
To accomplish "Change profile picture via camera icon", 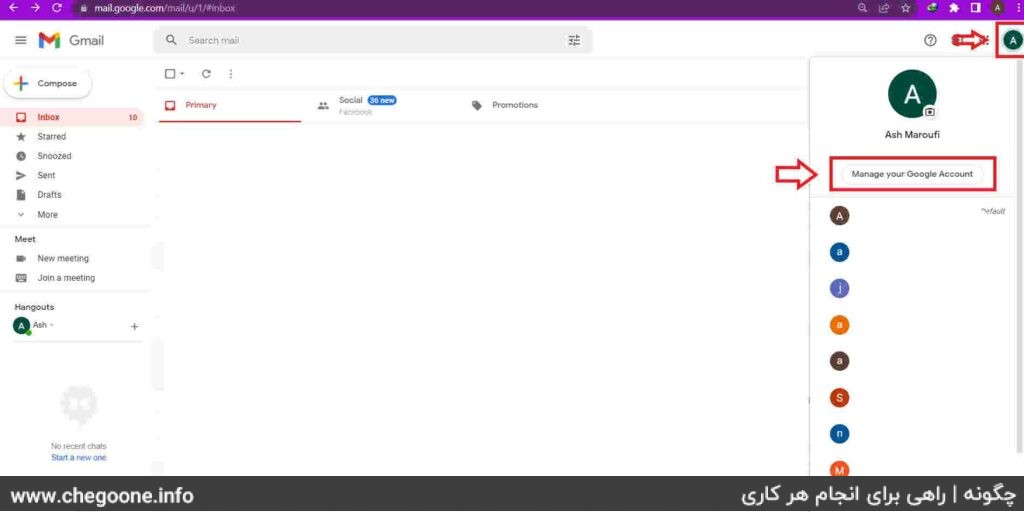I will click(x=930, y=112).
